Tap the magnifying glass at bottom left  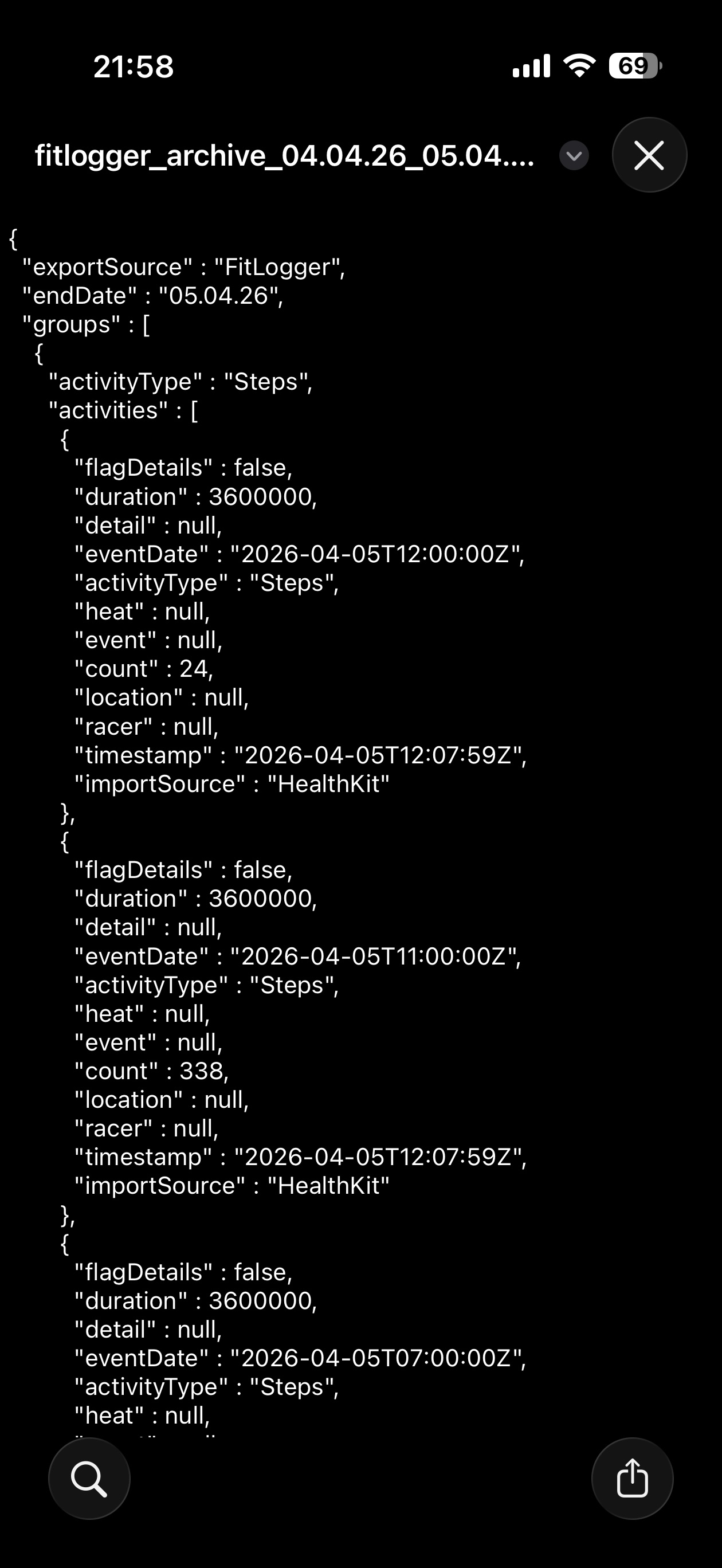click(89, 1478)
